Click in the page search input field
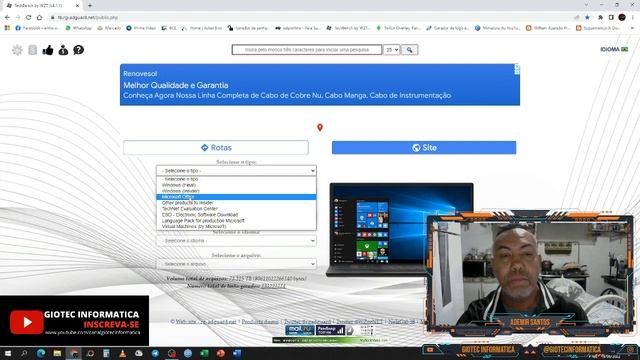This screenshot has height=360, width=640. pyautogui.click(x=307, y=50)
